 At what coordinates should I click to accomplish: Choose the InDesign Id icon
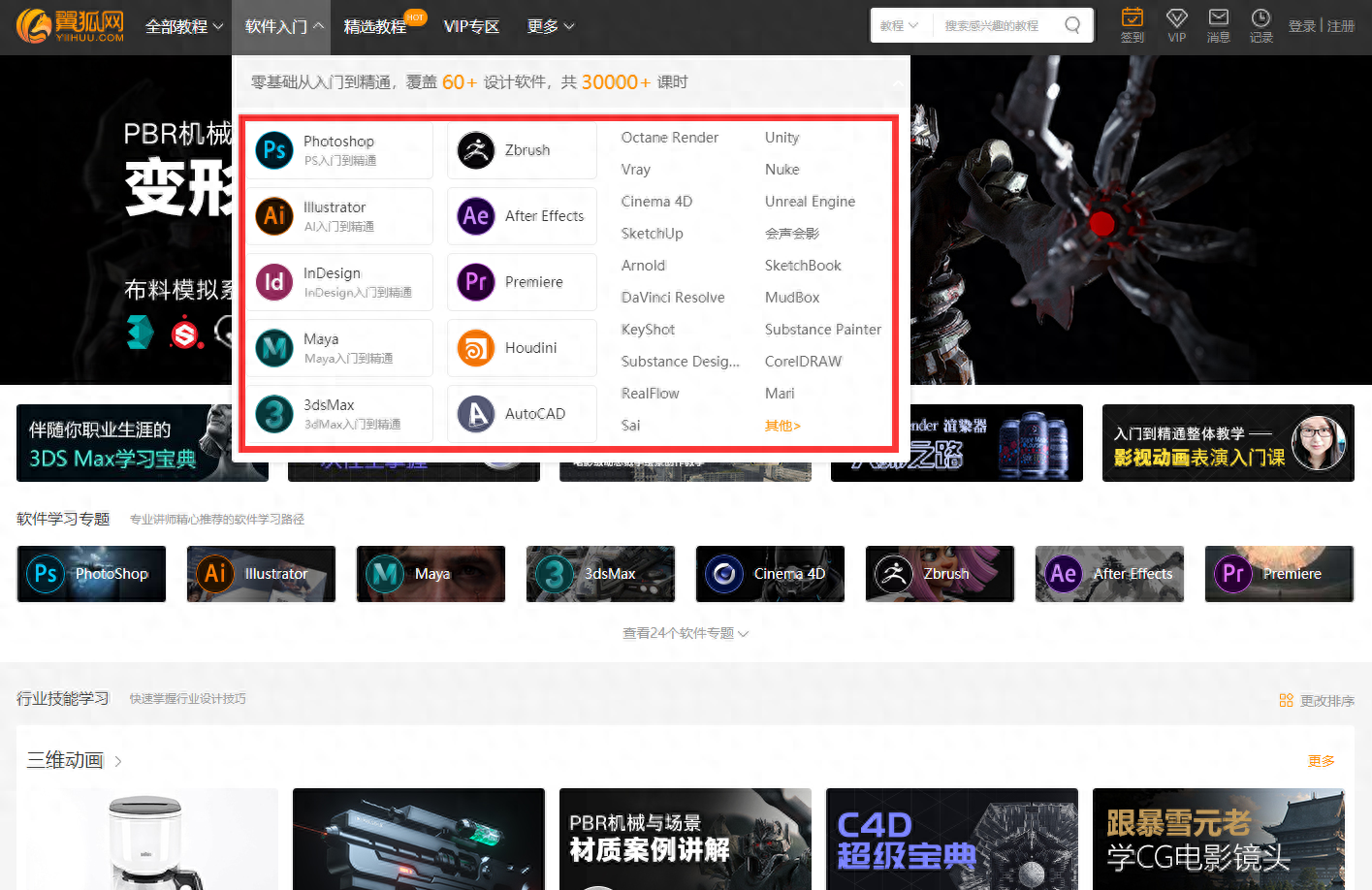point(274,282)
